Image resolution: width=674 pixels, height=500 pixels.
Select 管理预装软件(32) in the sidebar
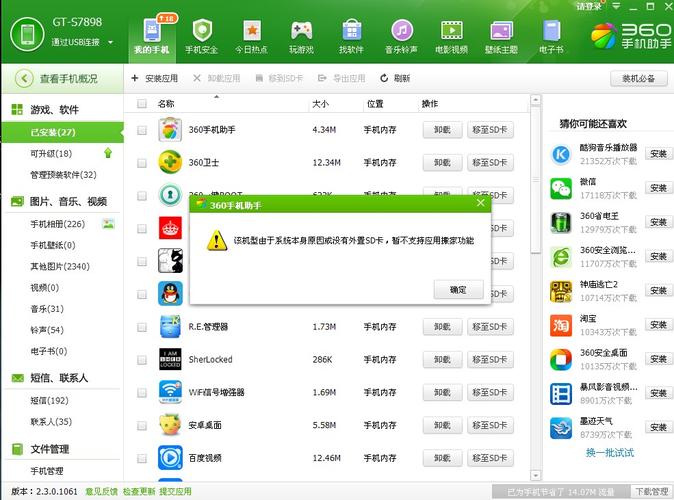pyautogui.click(x=63, y=175)
